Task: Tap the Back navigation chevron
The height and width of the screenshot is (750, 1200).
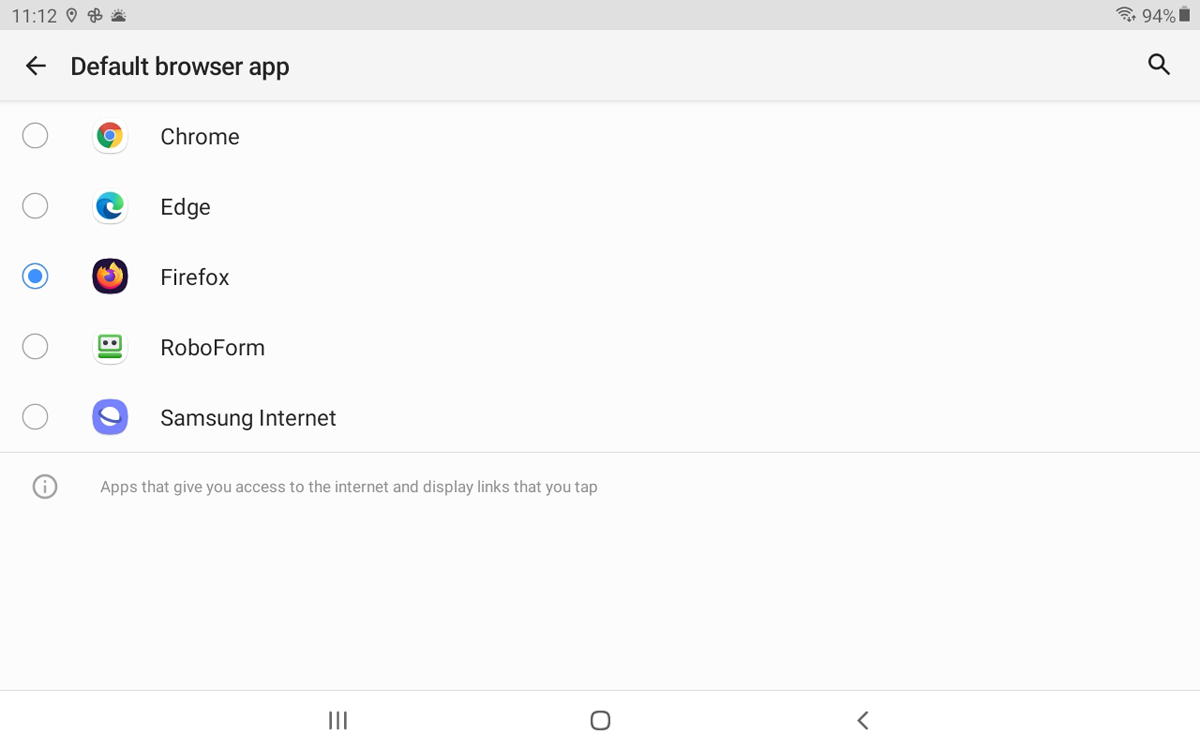Action: [x=863, y=720]
